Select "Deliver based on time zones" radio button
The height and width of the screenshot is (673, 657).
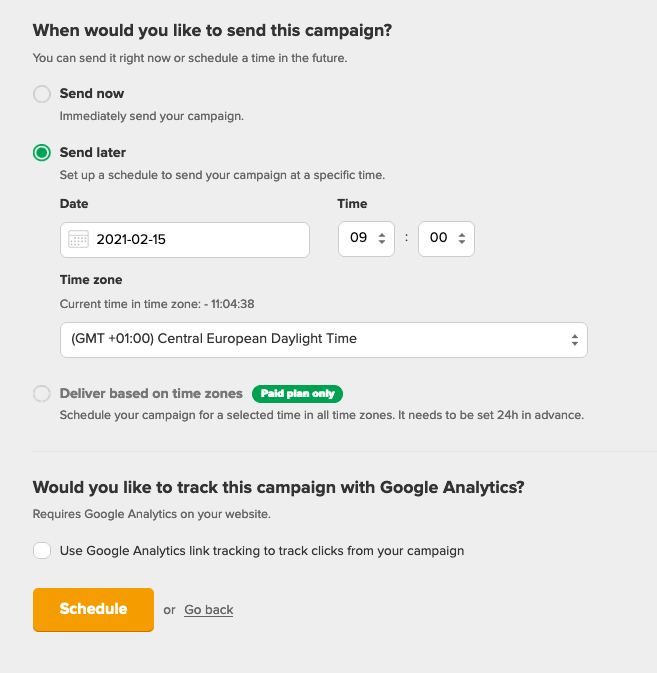[42, 394]
